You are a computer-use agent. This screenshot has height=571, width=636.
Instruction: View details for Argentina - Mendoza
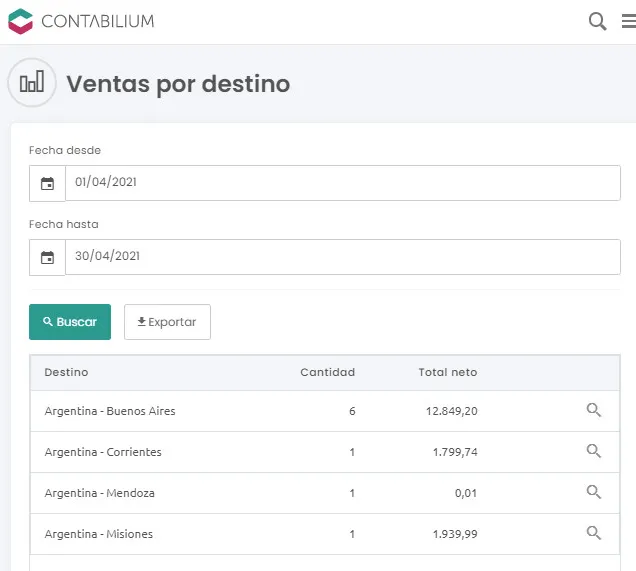(594, 492)
